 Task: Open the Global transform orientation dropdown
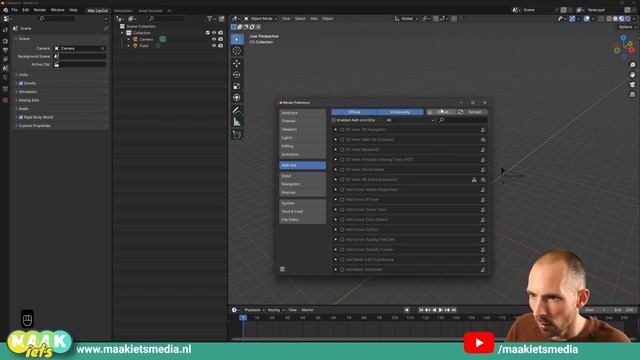406,19
